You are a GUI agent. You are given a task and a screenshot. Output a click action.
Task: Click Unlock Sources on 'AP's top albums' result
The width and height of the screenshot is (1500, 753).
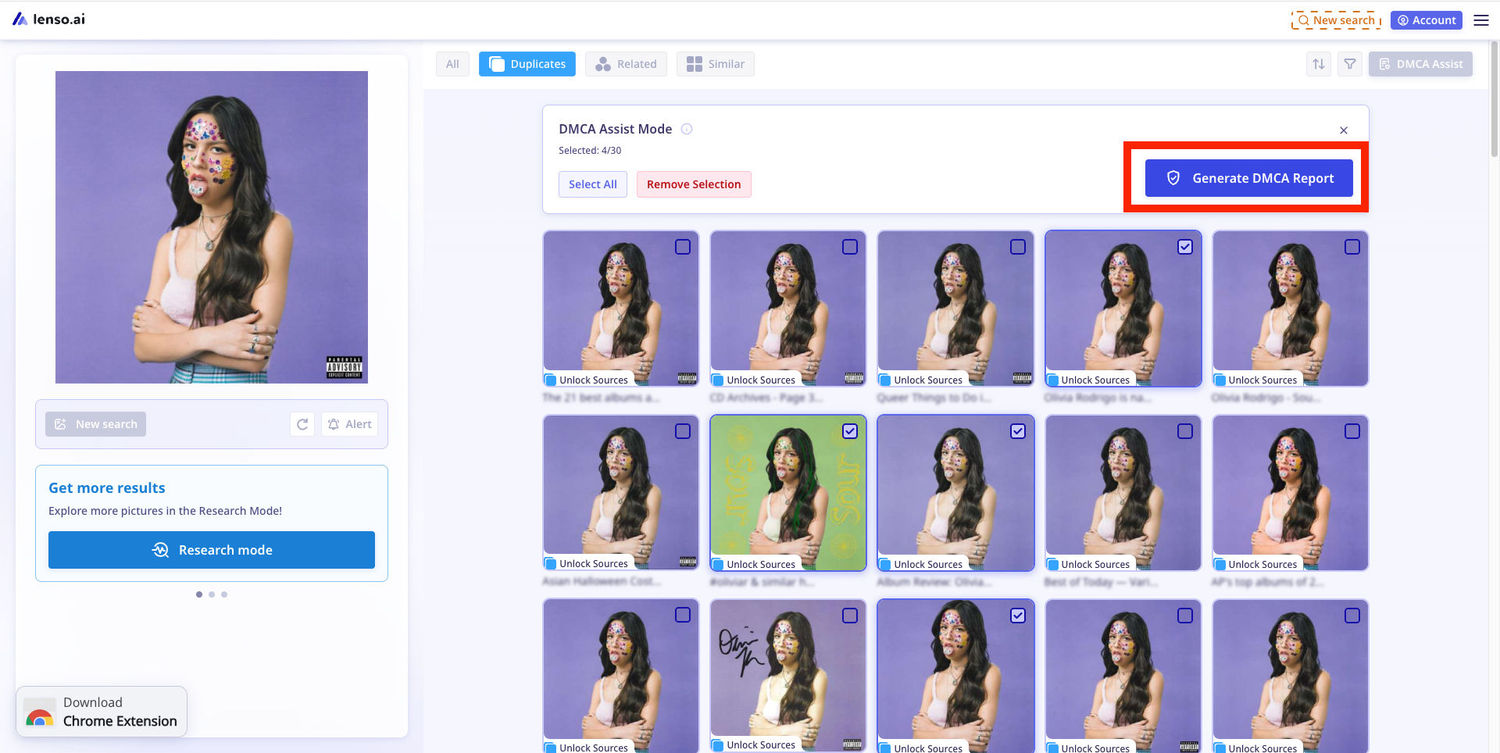[x=1255, y=564]
